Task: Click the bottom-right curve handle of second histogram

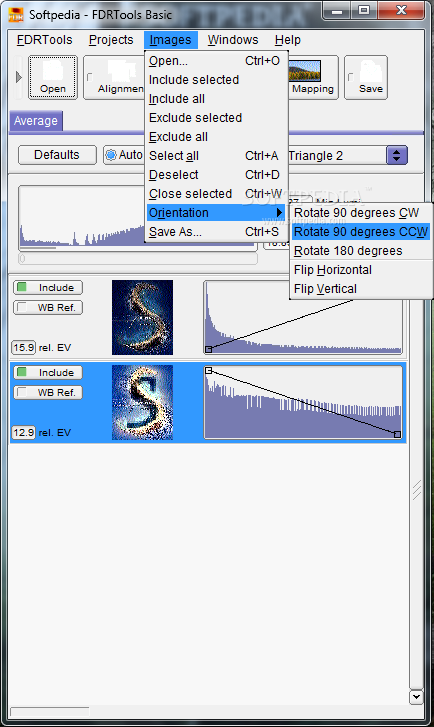Action: tap(397, 434)
